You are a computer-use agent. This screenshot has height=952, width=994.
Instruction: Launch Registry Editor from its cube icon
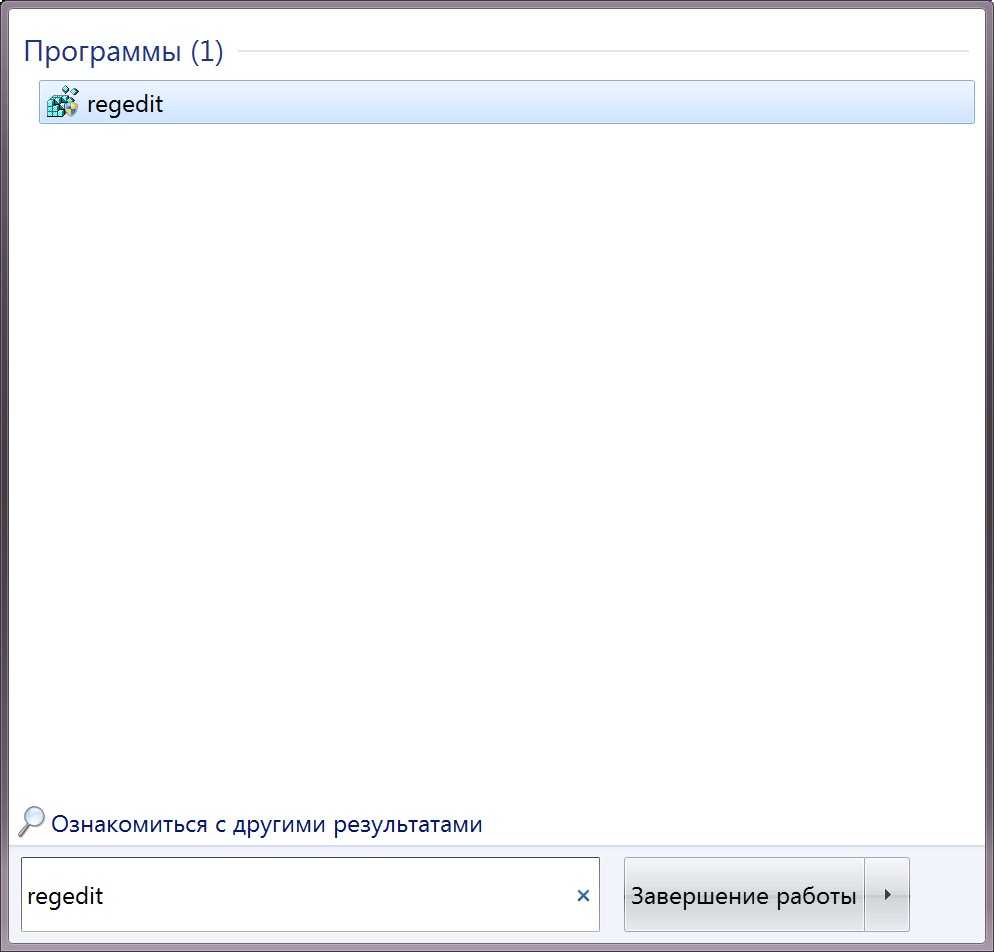(62, 103)
